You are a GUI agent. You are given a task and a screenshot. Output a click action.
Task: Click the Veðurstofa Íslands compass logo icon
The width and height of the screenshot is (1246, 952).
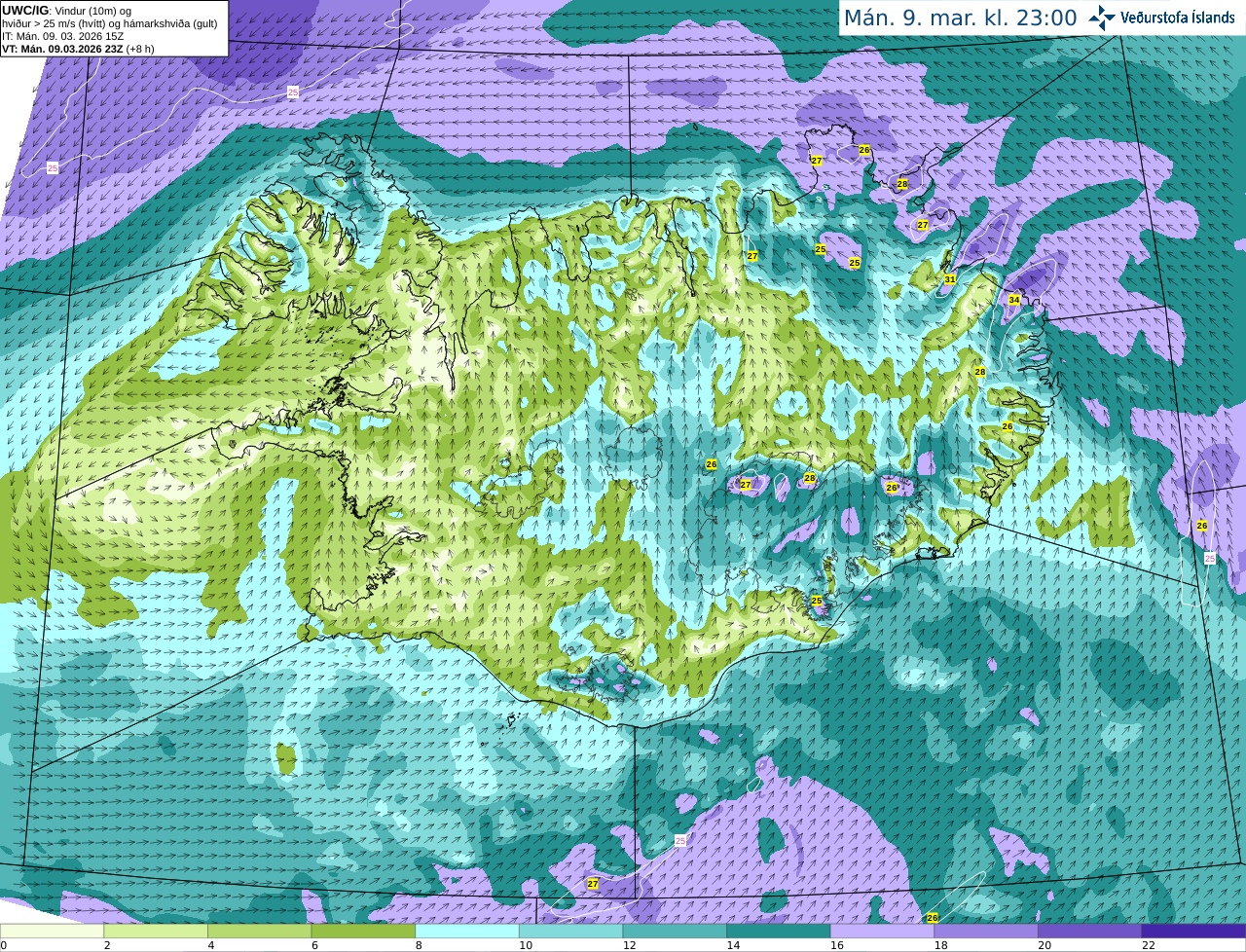1101,18
